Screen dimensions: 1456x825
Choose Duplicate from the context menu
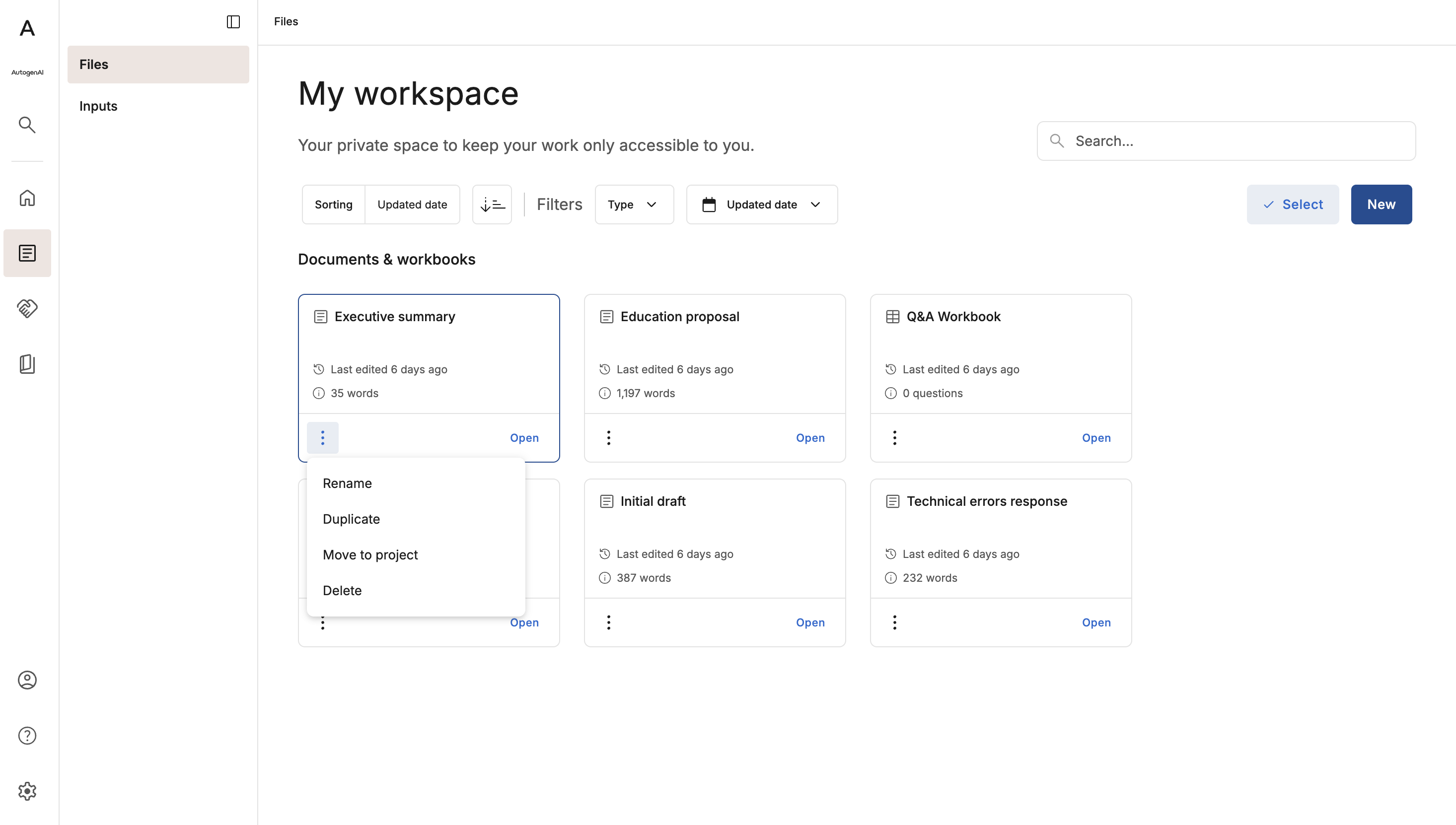(x=416, y=519)
